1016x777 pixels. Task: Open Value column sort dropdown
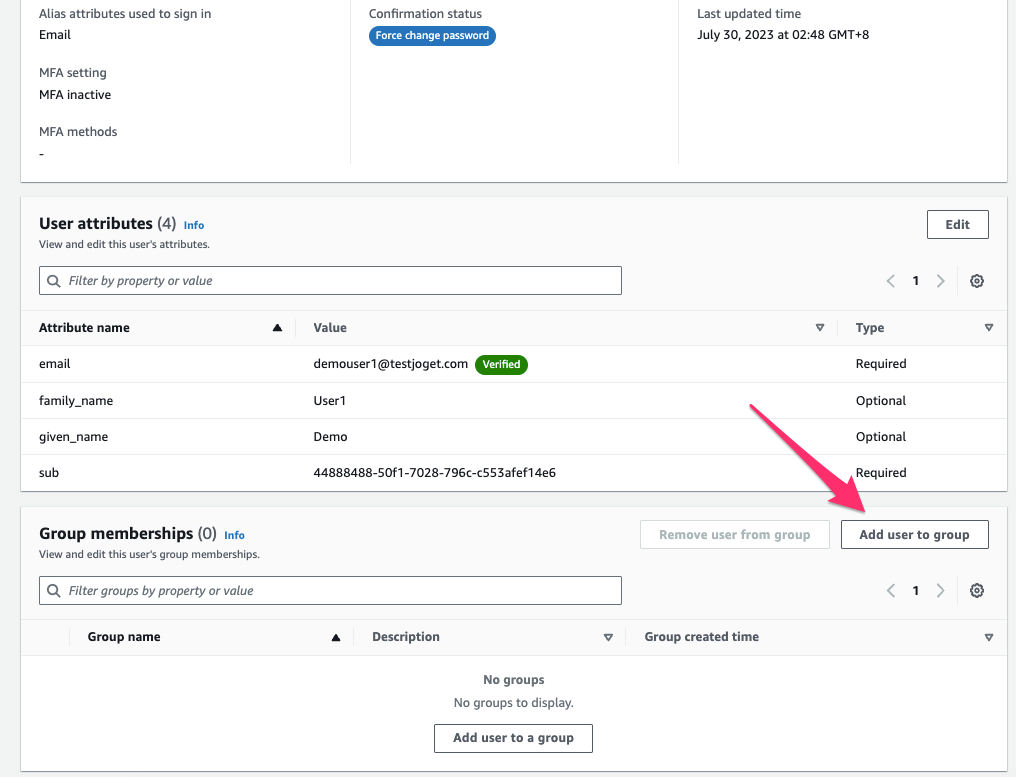point(820,328)
